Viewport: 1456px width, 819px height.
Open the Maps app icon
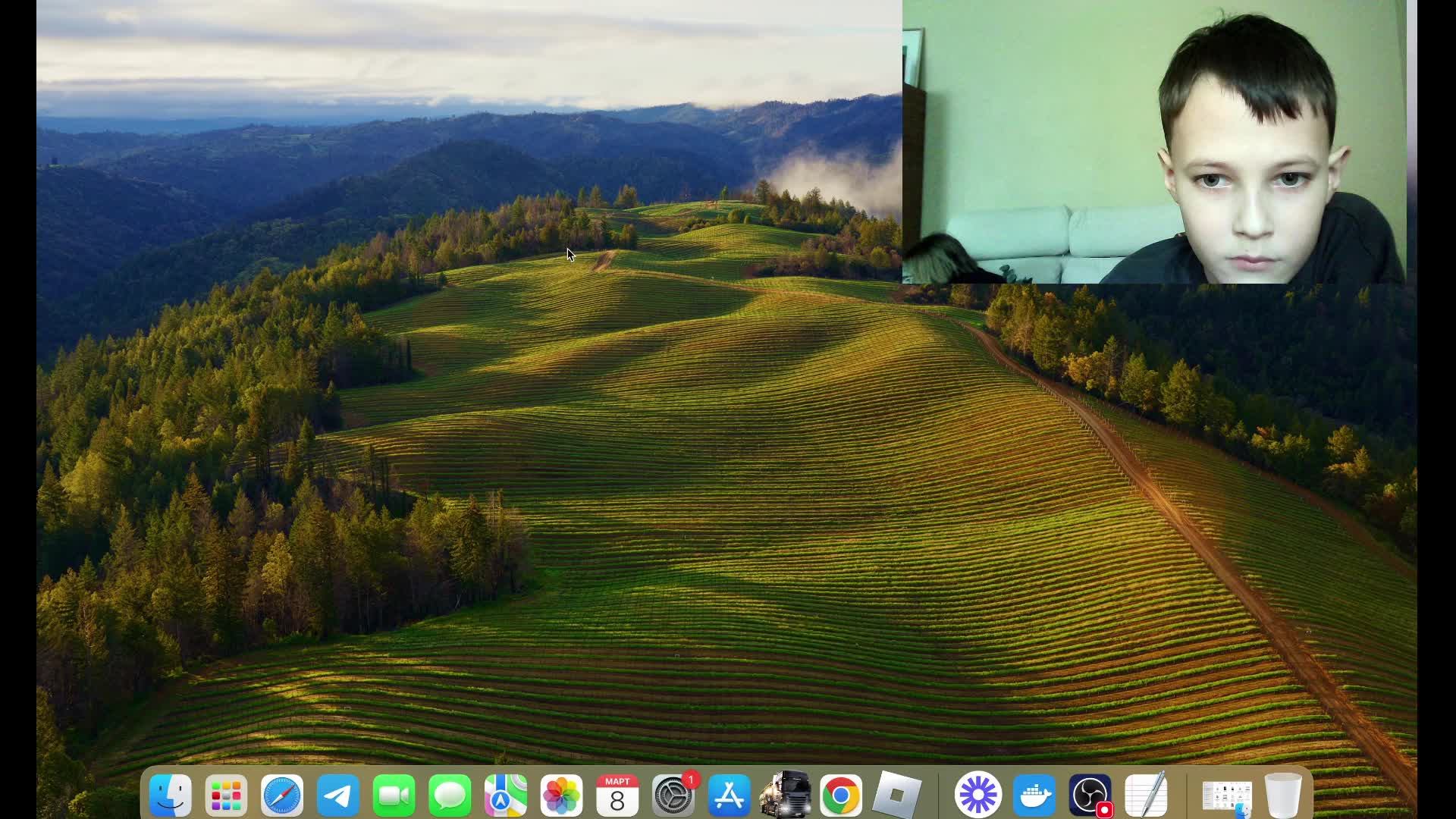(x=506, y=795)
